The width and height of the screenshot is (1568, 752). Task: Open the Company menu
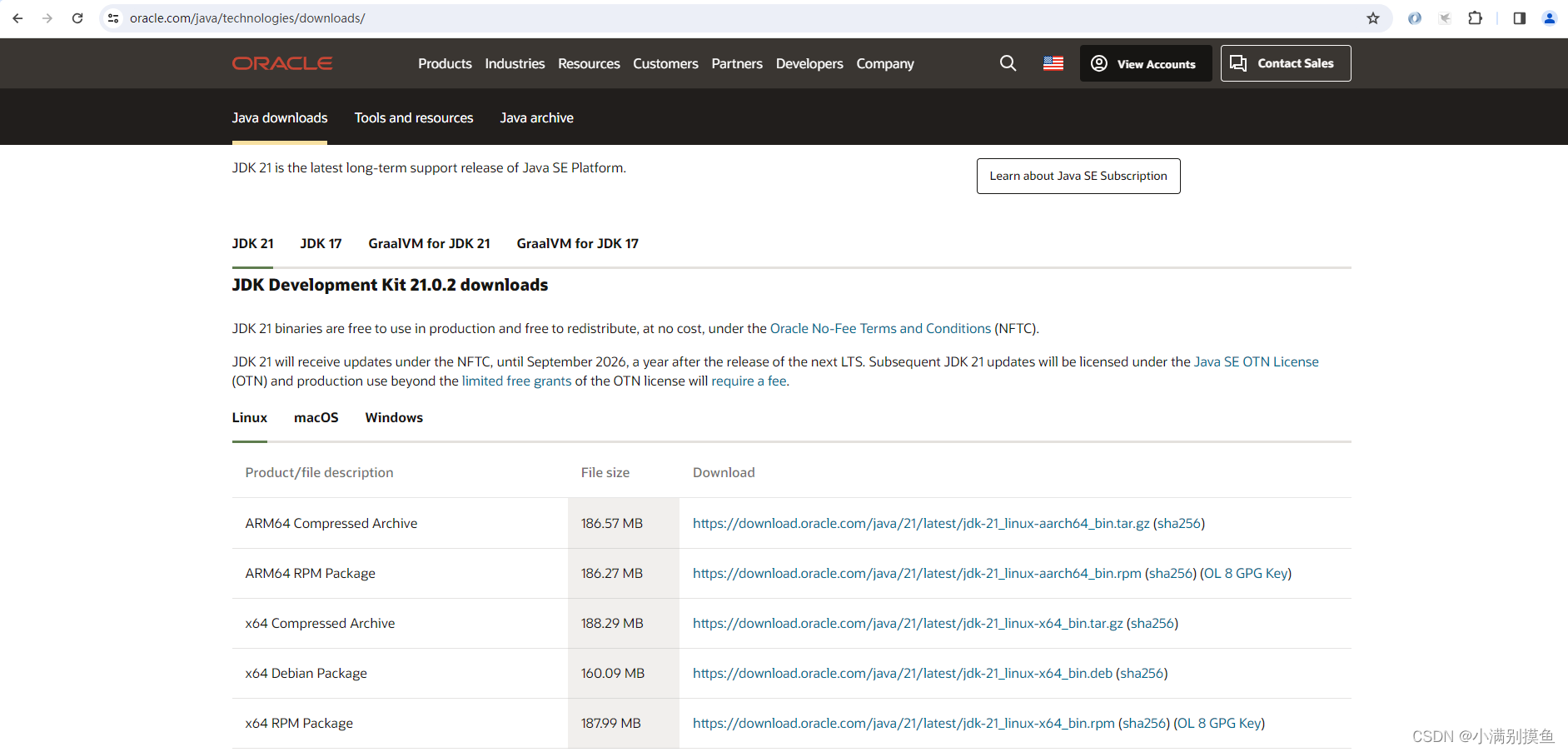point(885,63)
